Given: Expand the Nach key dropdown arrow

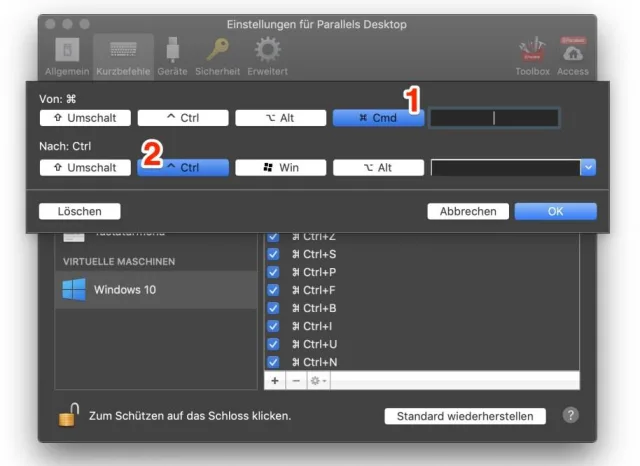Looking at the screenshot, I should tap(588, 168).
